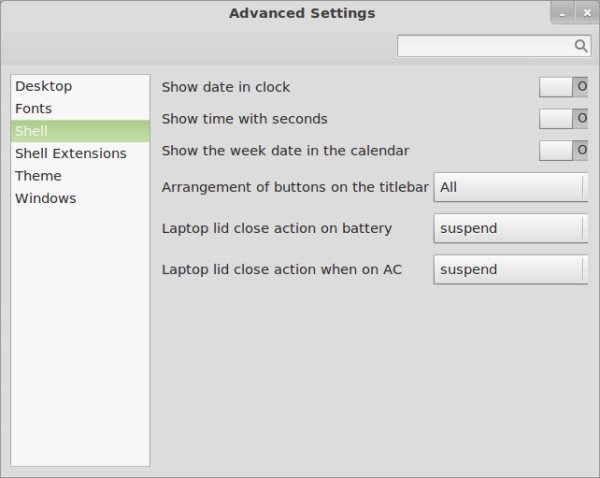Open lid close action on AC dropdown
The height and width of the screenshot is (478, 600).
click(510, 269)
